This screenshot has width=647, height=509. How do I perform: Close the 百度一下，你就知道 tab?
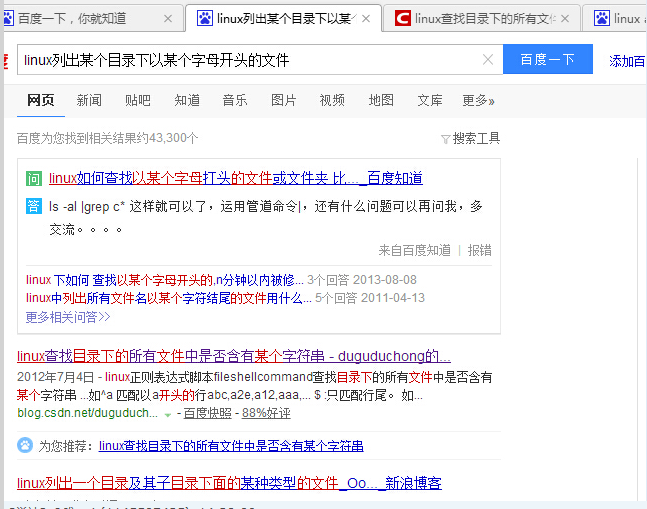[167, 18]
